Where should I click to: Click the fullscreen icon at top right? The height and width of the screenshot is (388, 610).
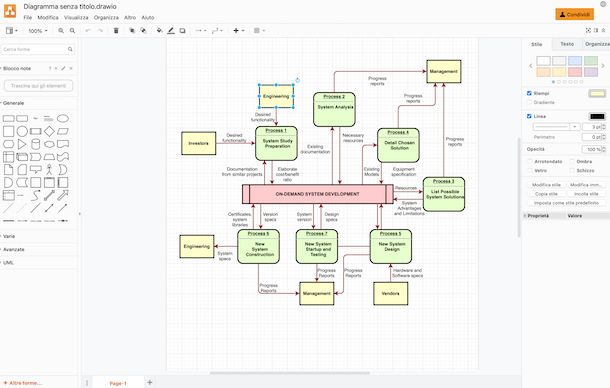[x=588, y=30]
